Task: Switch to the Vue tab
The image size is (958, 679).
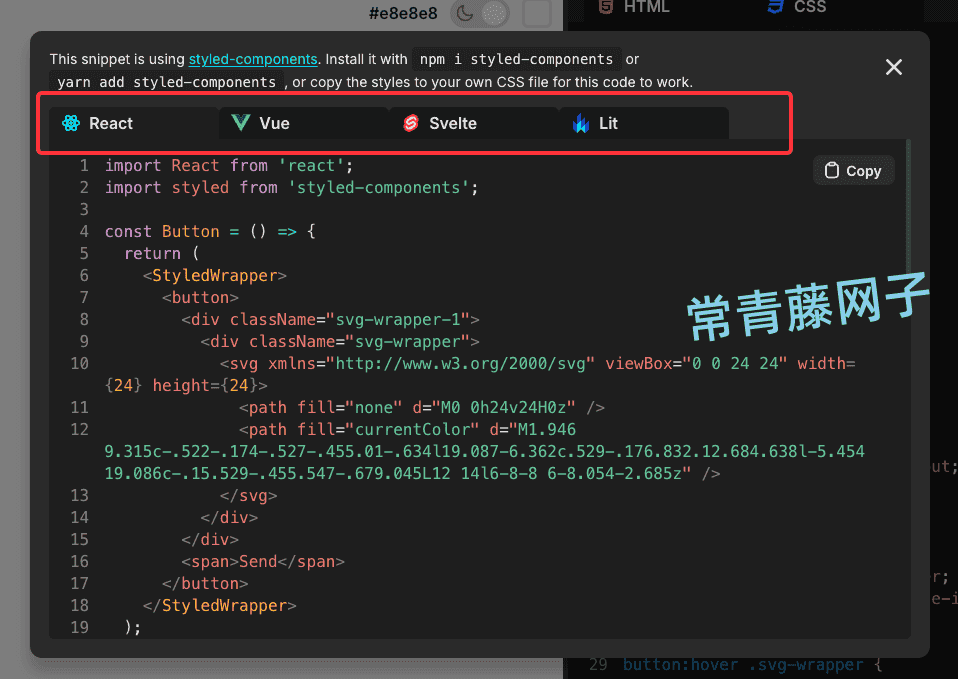Action: (x=304, y=123)
